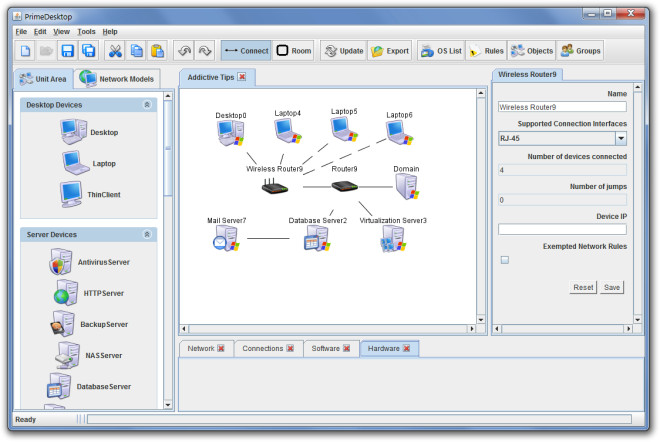Close the Connections bottom tab
The width and height of the screenshot is (660, 442).
coord(290,348)
